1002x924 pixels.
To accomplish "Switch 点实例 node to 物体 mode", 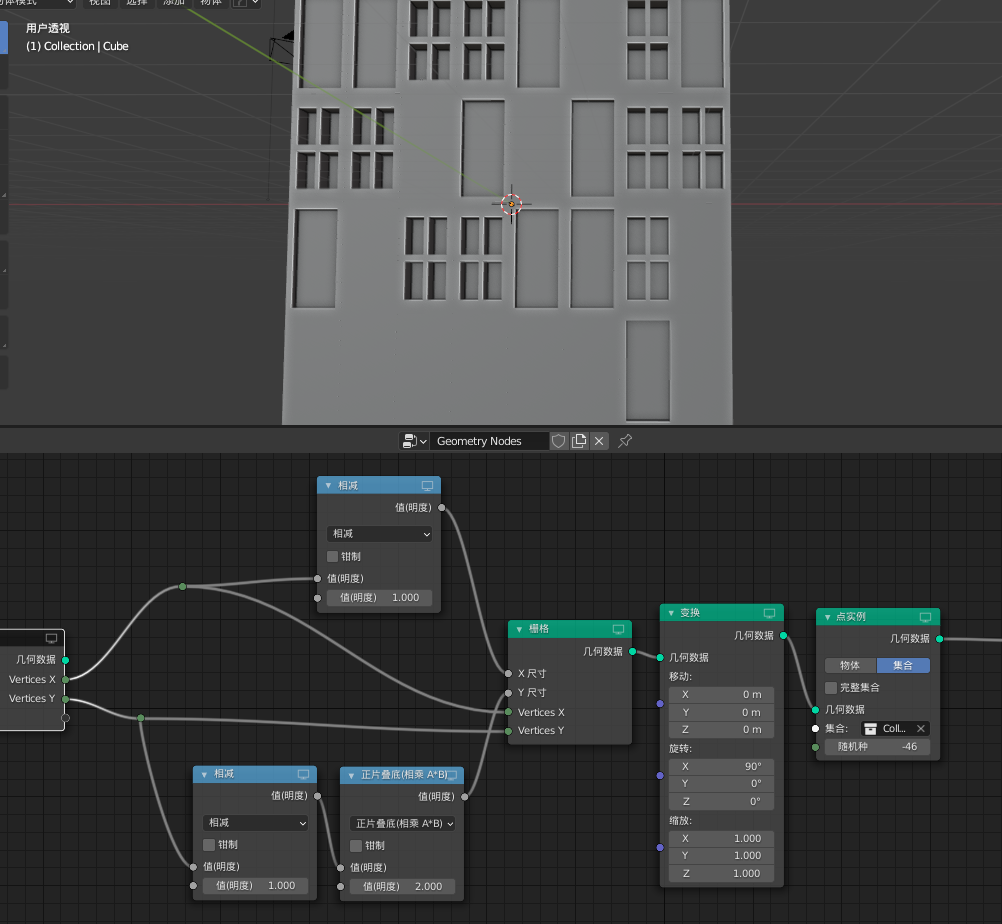I will tap(850, 665).
